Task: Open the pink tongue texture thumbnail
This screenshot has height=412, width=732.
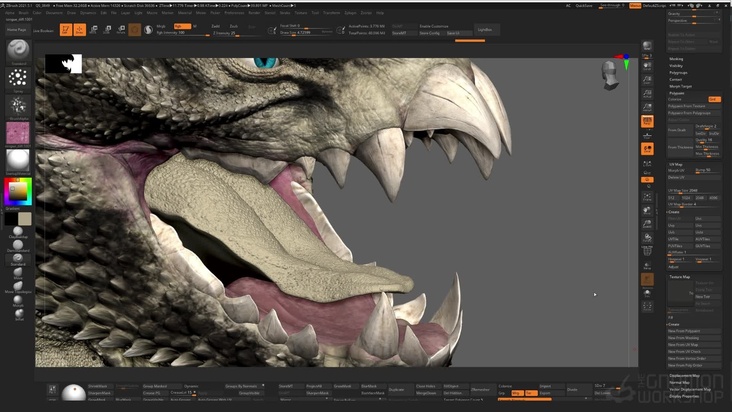Action: tap(18, 133)
